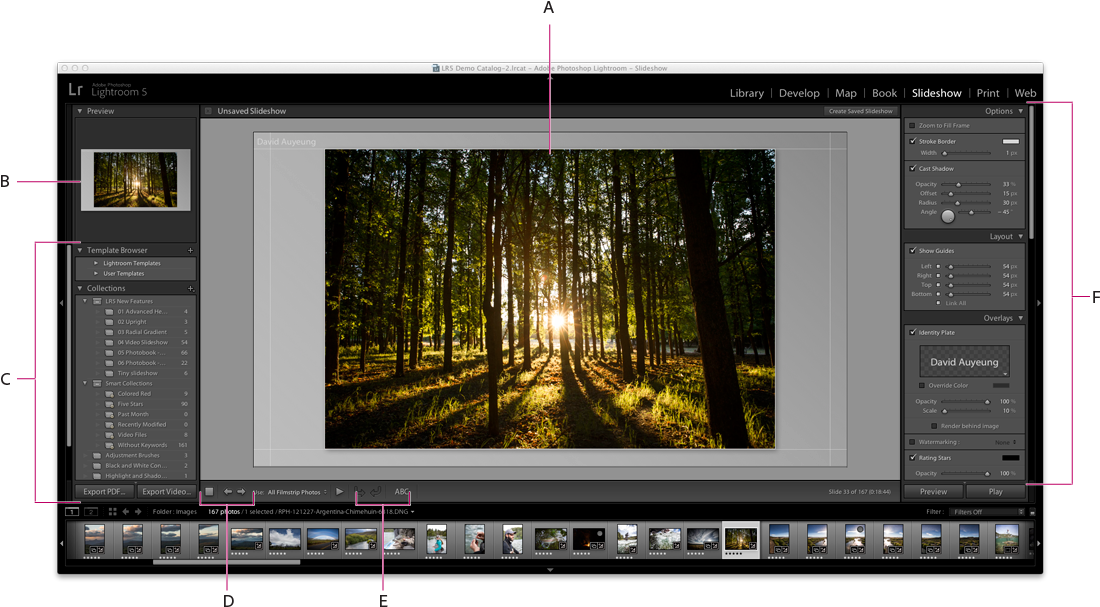This screenshot has width=1100, height=607.
Task: Click the Export PDF button
Action: [x=103, y=491]
